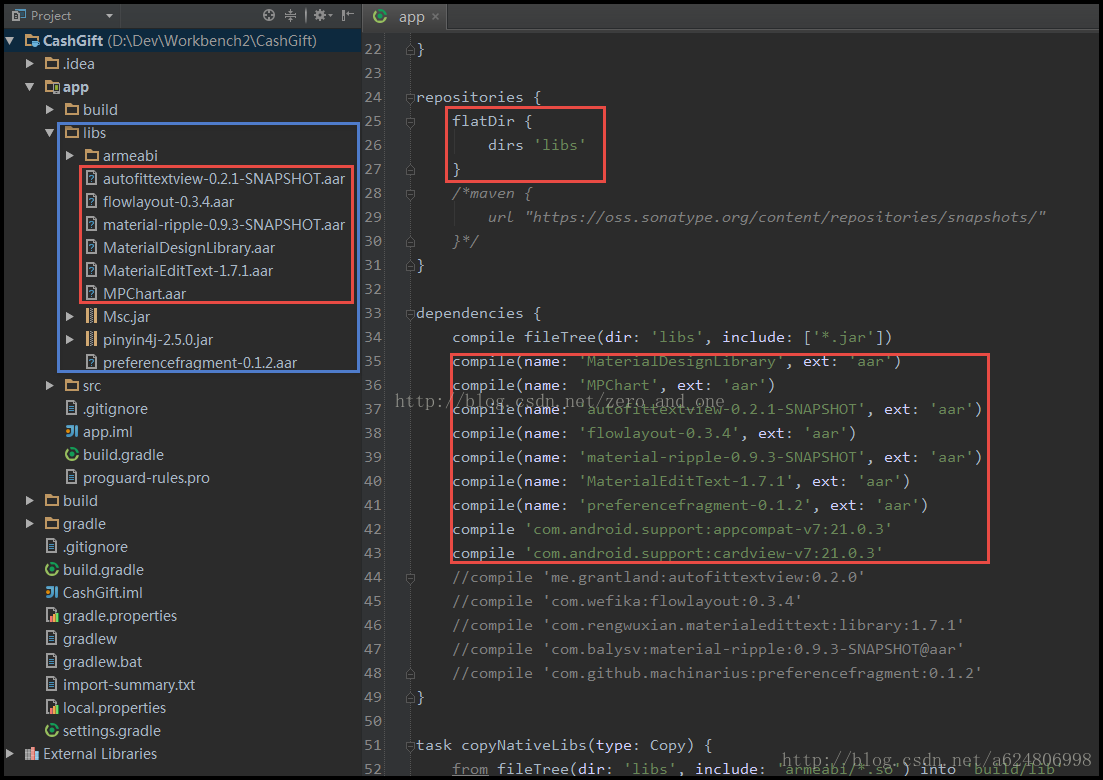Fold the repositories block at line 24
This screenshot has height=780, width=1103.
point(410,98)
